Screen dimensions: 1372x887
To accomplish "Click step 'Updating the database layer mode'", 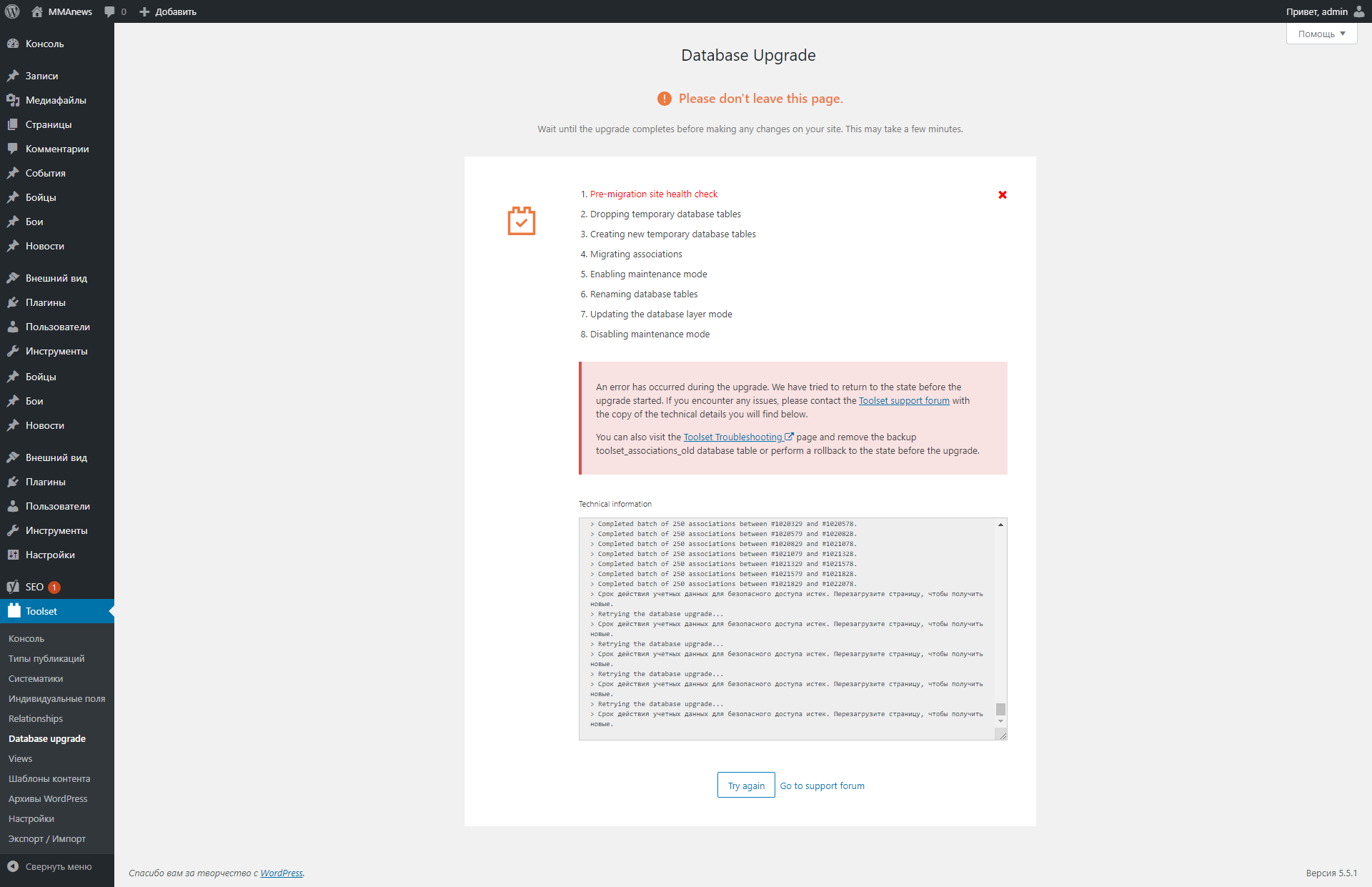I will pyautogui.click(x=661, y=314).
